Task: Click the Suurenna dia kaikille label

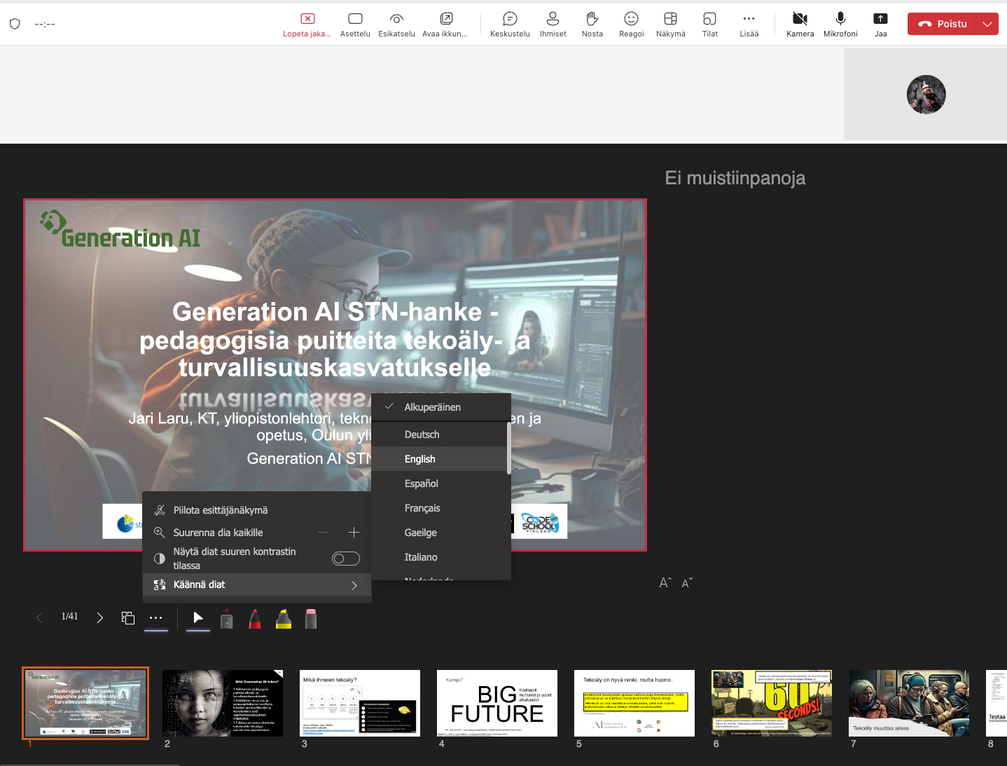Action: [218, 532]
